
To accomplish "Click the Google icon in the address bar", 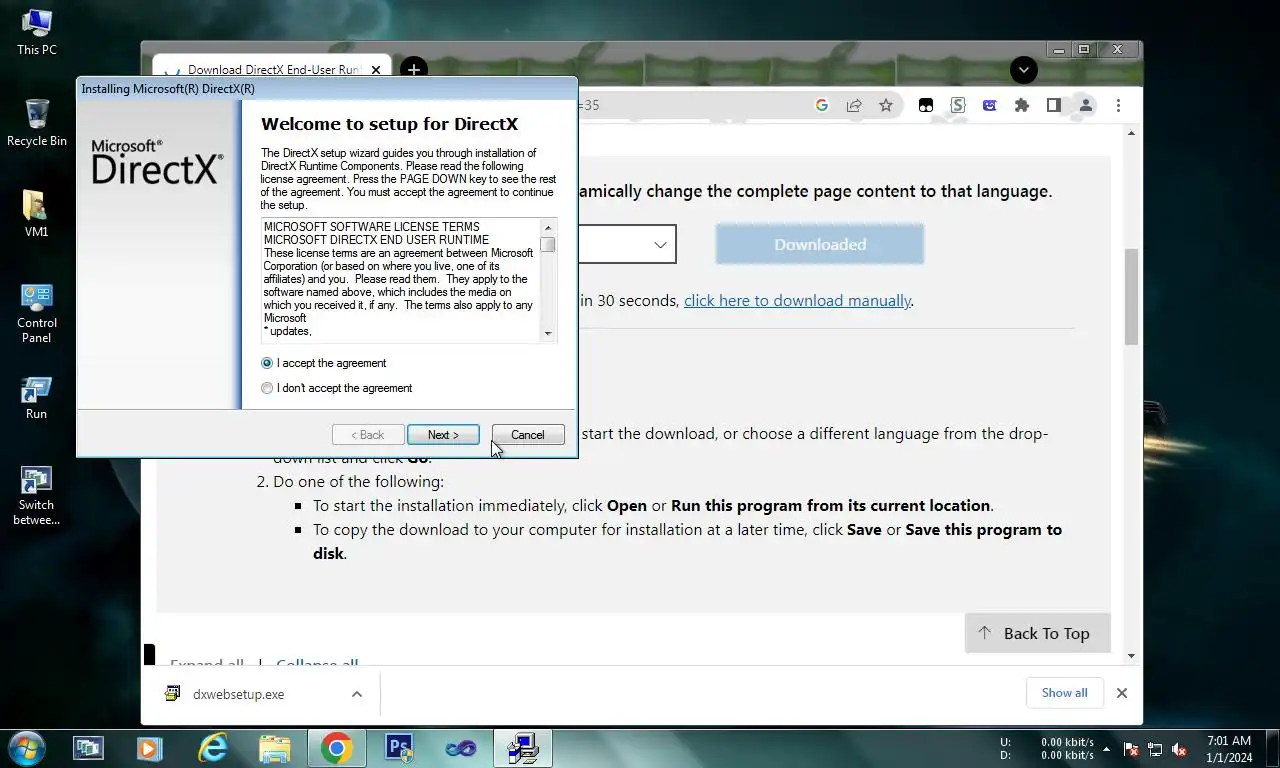I will pos(822,105).
